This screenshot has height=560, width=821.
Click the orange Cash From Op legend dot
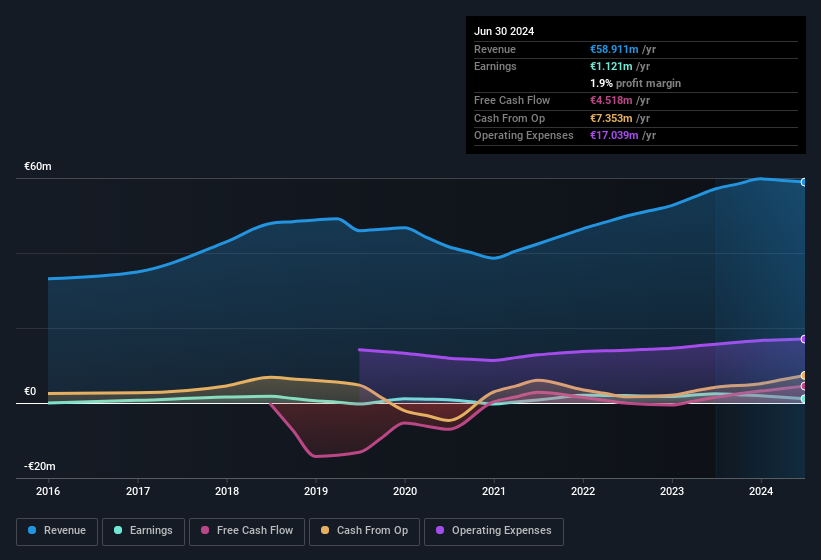tap(325, 530)
